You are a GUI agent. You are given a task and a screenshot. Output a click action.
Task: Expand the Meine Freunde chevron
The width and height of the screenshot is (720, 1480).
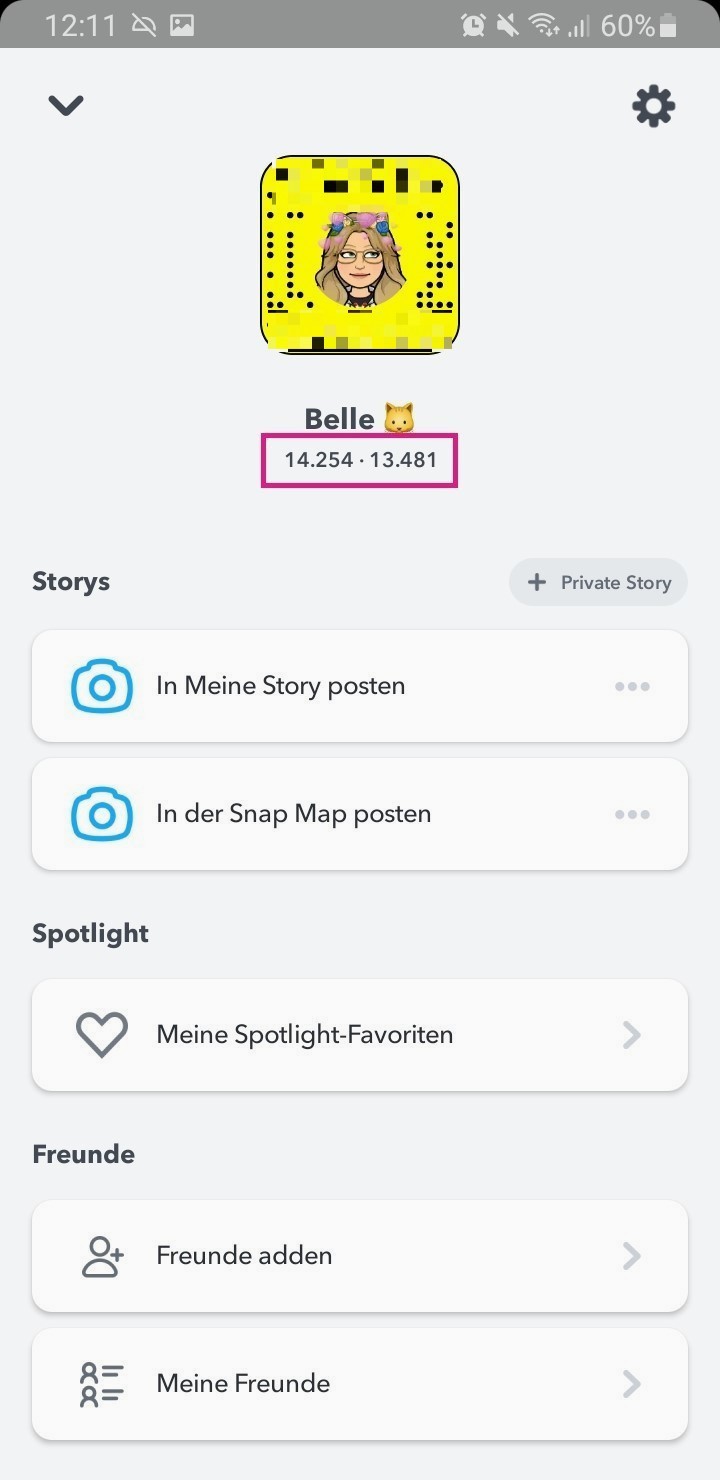(632, 1384)
